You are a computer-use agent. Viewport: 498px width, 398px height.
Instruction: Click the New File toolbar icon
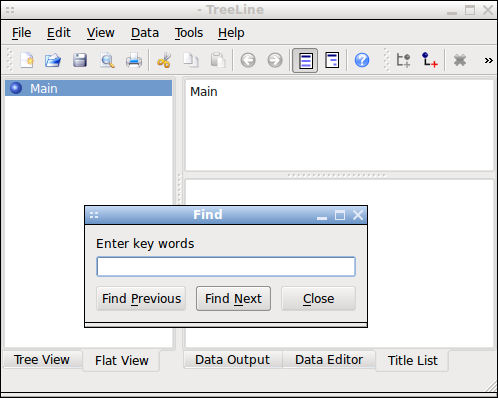[x=27, y=60]
